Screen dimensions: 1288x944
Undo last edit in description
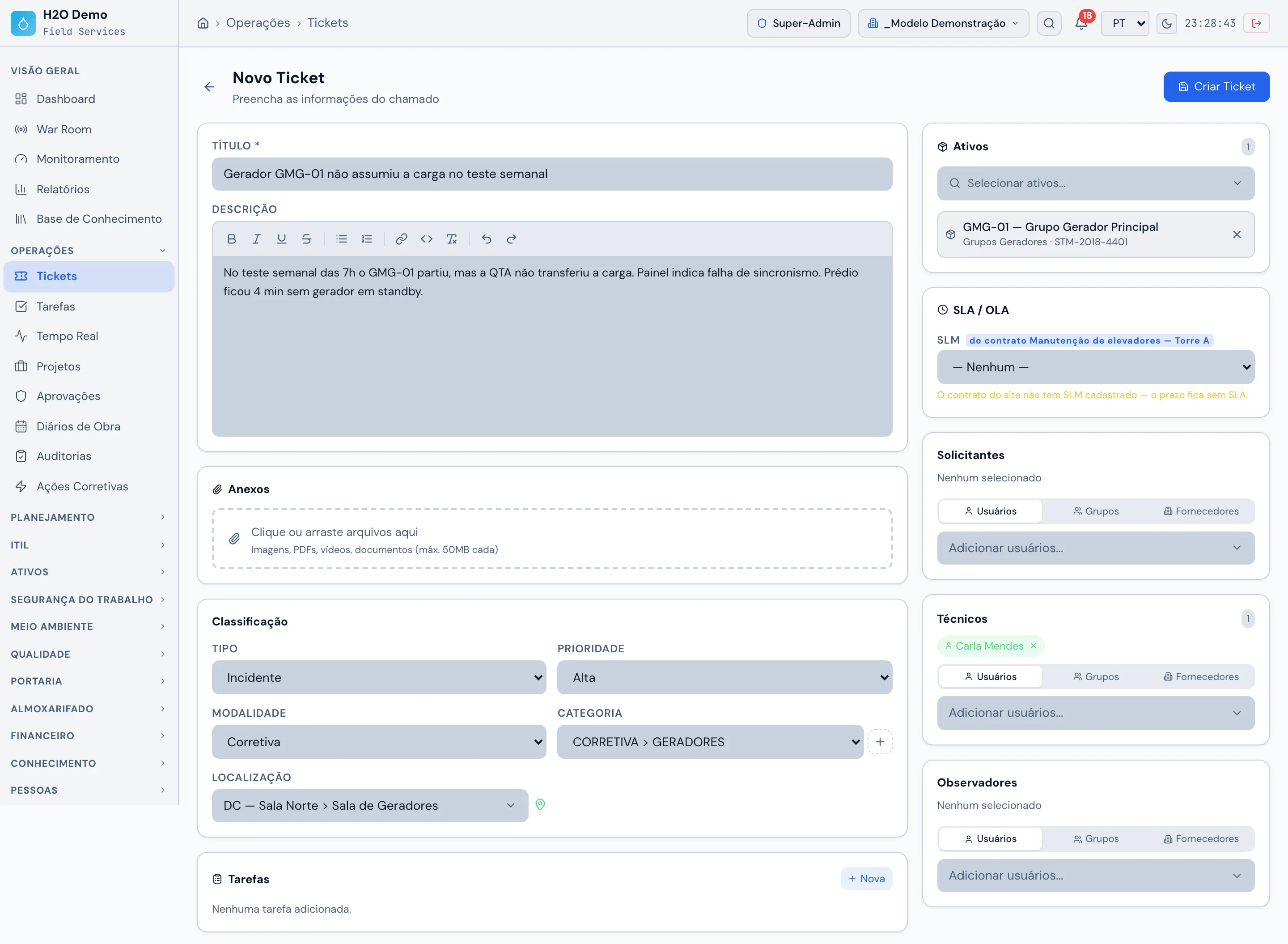(487, 239)
